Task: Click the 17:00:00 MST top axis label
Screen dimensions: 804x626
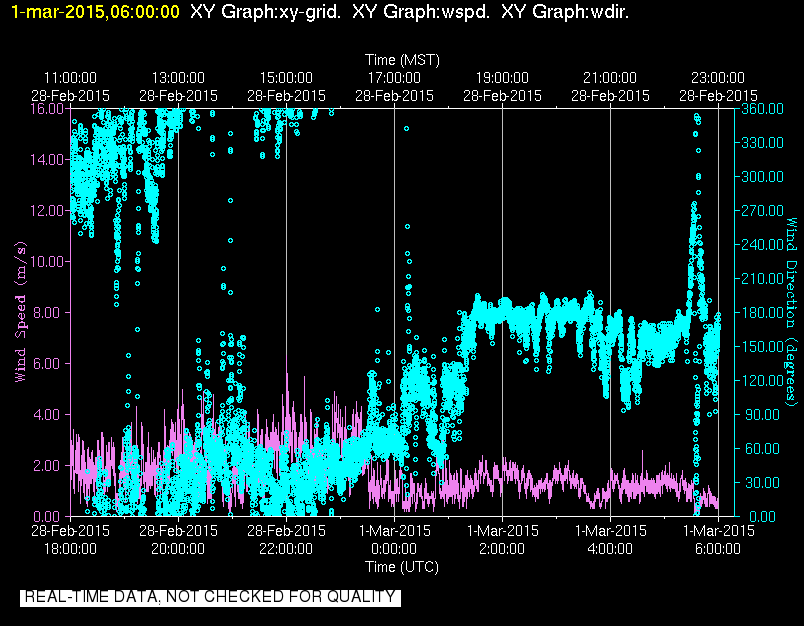Action: tap(394, 78)
